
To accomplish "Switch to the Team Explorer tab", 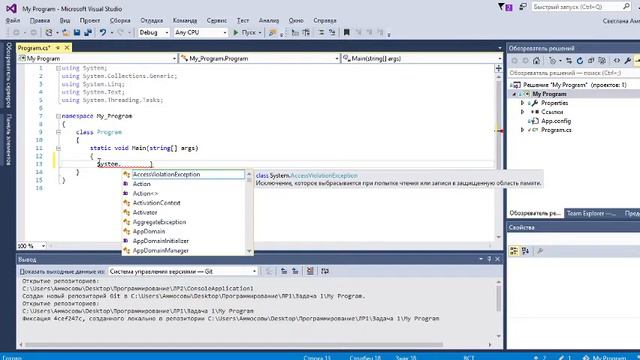I will (591, 213).
